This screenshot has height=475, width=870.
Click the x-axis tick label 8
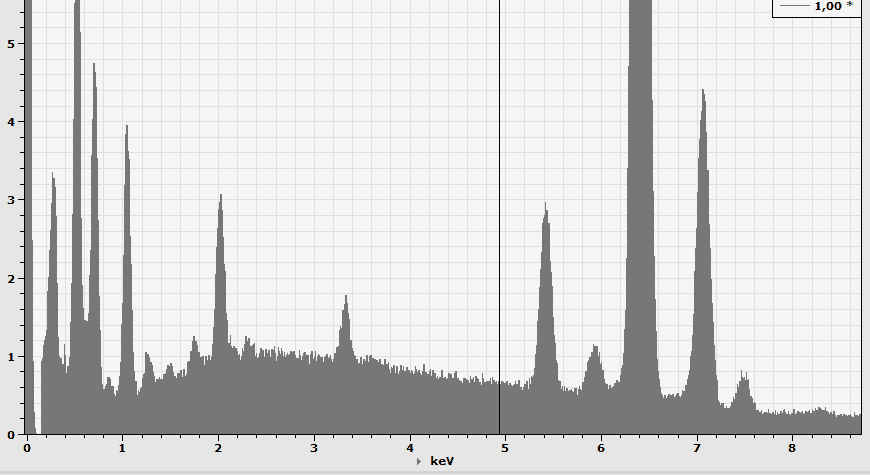(792, 447)
